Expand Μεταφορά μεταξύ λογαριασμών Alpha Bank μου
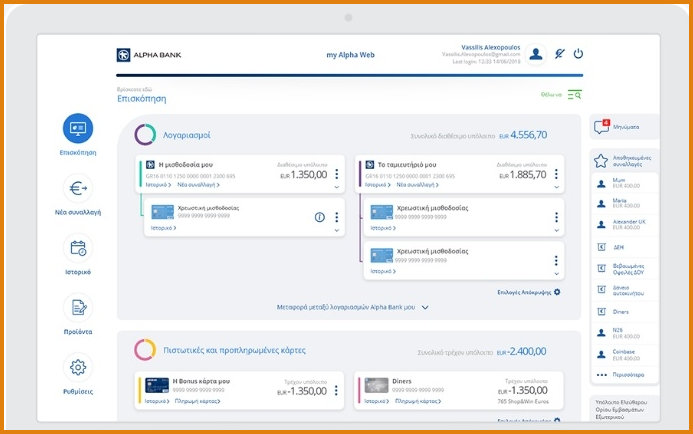 (352, 307)
